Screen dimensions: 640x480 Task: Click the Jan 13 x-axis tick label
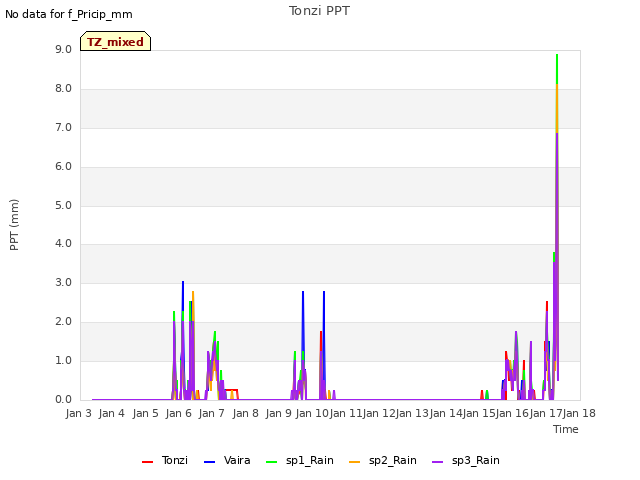pyautogui.click(x=412, y=413)
